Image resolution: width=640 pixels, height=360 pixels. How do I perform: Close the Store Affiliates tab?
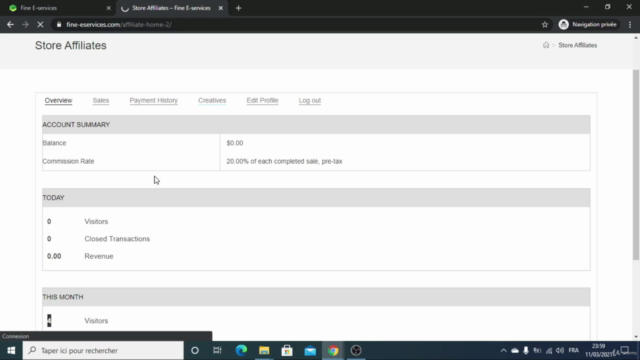point(220,8)
